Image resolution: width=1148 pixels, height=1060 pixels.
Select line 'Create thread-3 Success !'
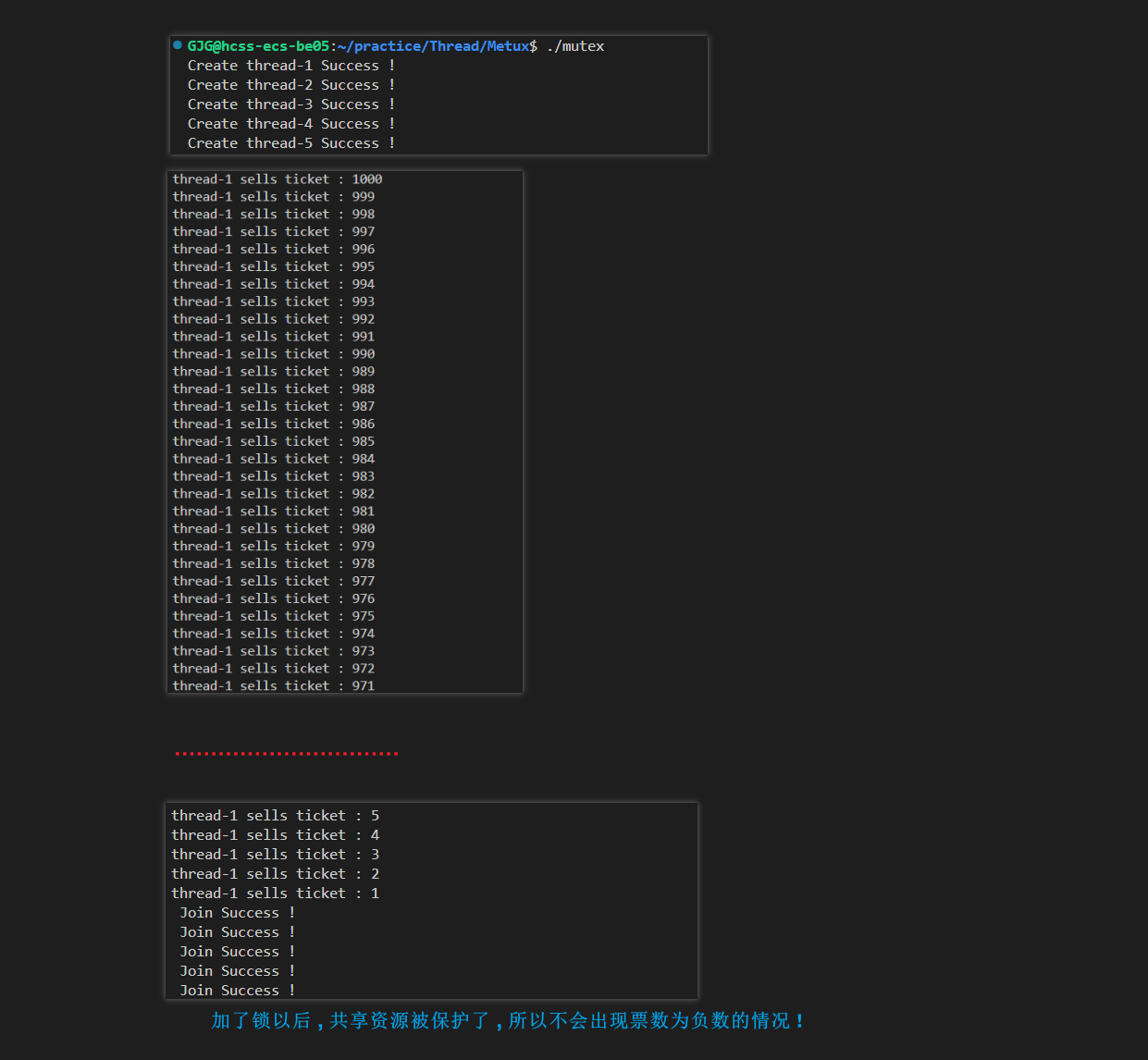tap(291, 105)
